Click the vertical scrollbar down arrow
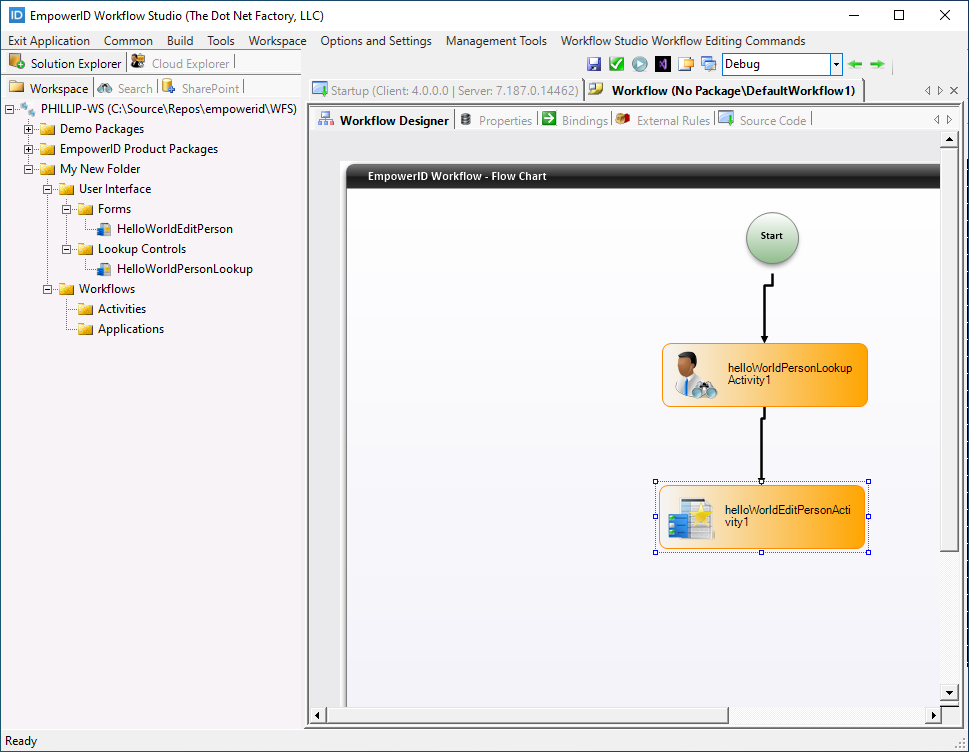This screenshot has width=969, height=752. pos(950,692)
